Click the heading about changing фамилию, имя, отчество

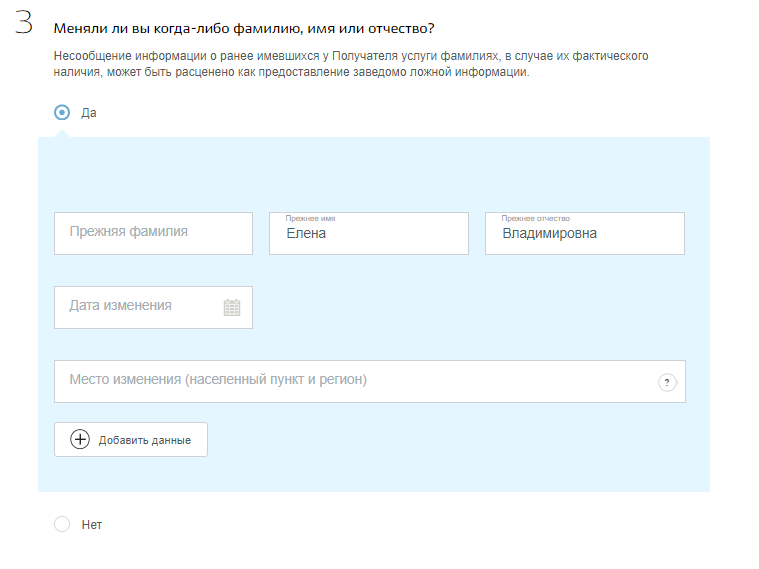coord(244,29)
